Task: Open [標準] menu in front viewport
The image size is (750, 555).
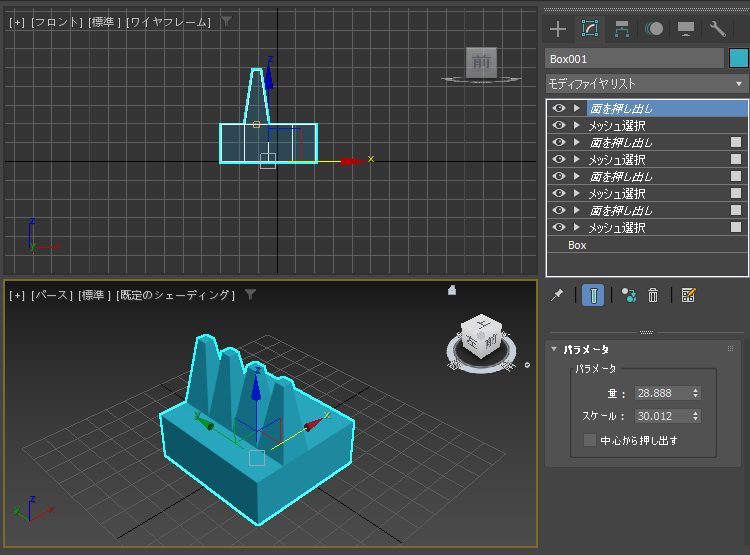Action: tap(104, 22)
